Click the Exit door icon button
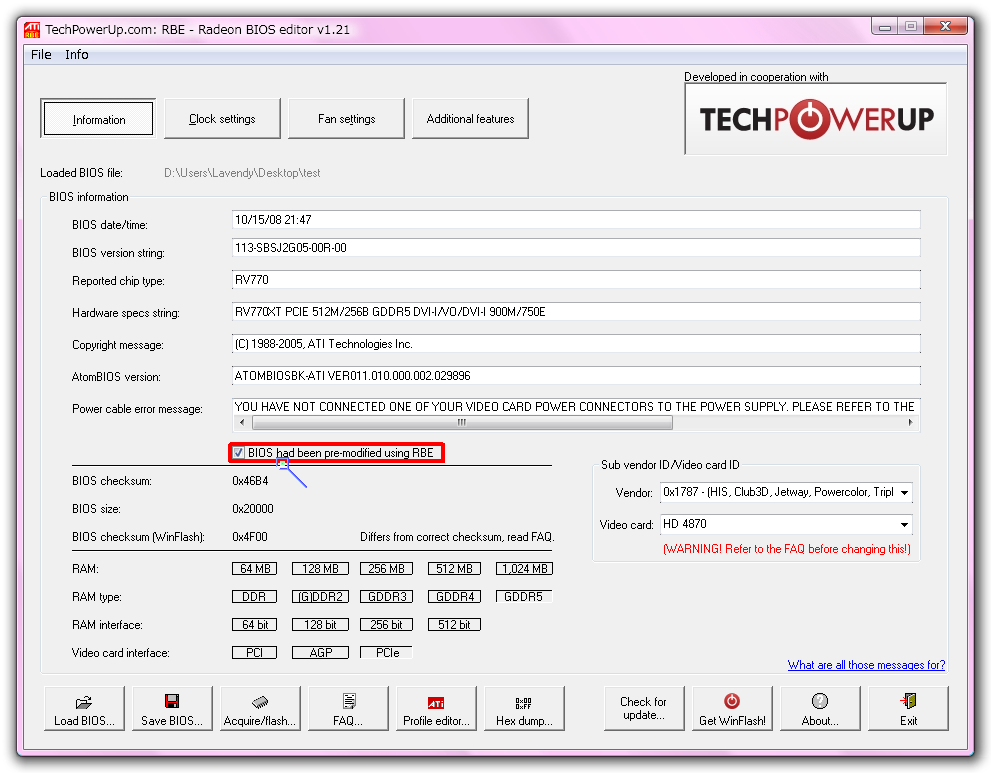Screen dimensions: 991x773 [x=908, y=709]
